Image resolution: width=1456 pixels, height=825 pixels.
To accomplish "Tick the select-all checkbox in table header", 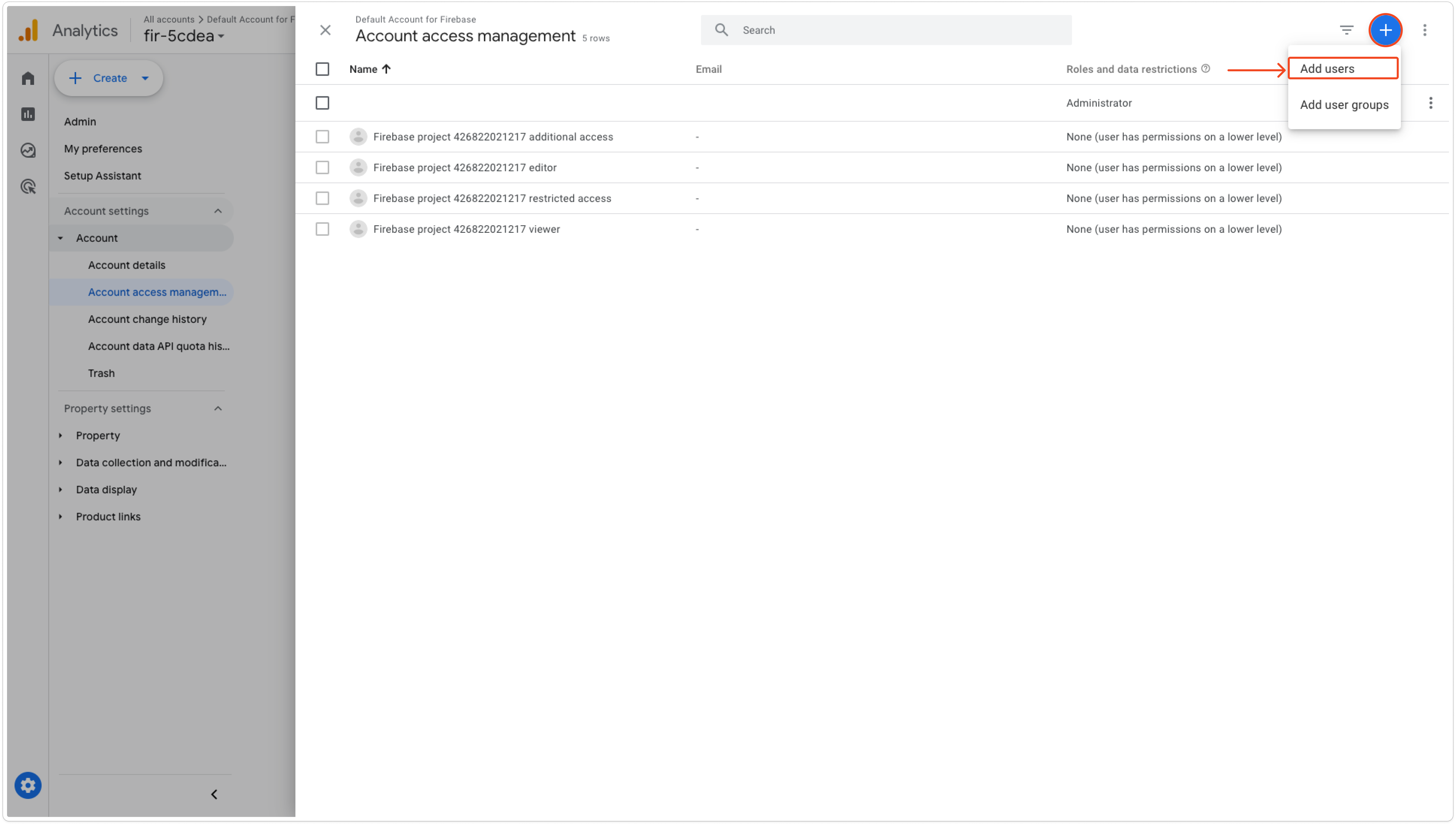I will (x=322, y=69).
